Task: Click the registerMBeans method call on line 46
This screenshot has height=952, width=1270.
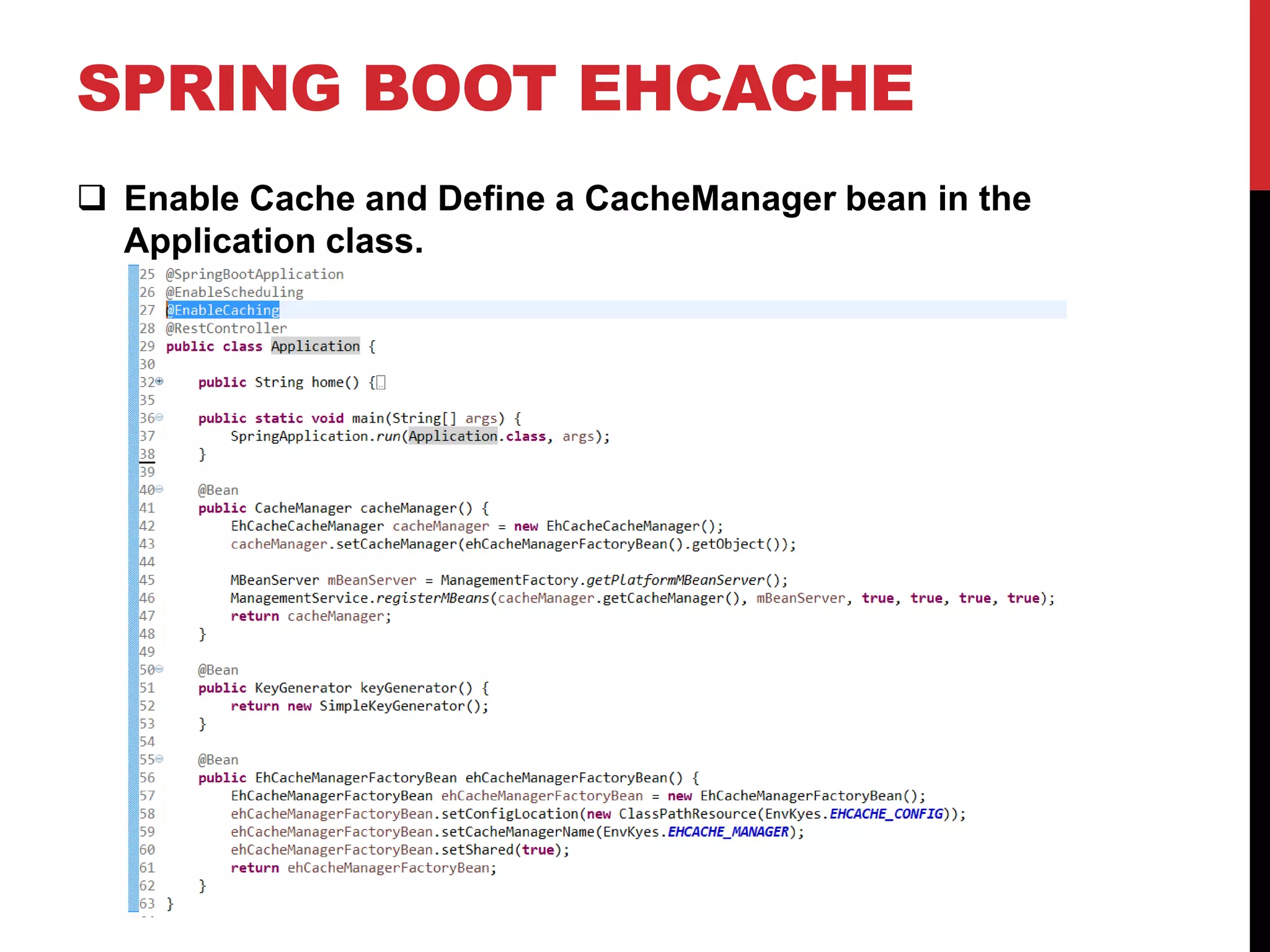Action: (x=432, y=597)
